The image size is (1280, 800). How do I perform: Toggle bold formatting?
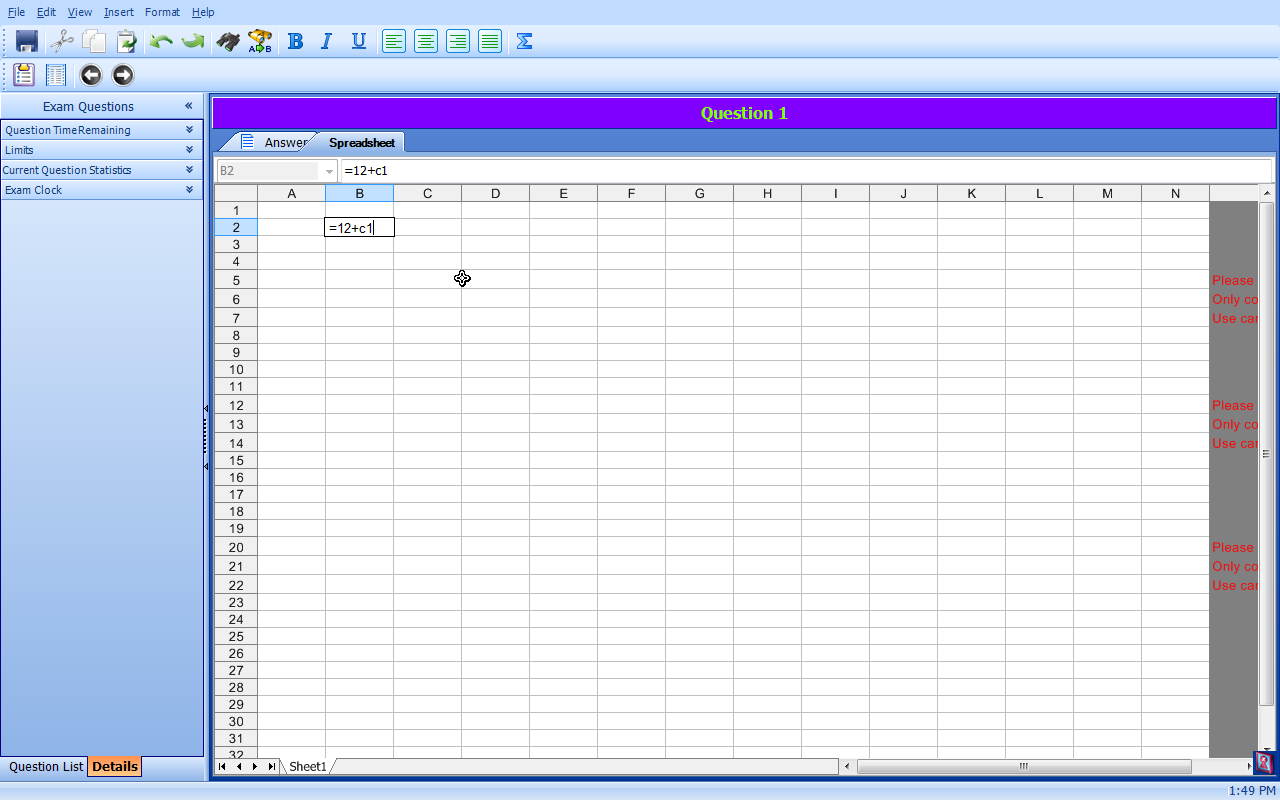tap(295, 41)
